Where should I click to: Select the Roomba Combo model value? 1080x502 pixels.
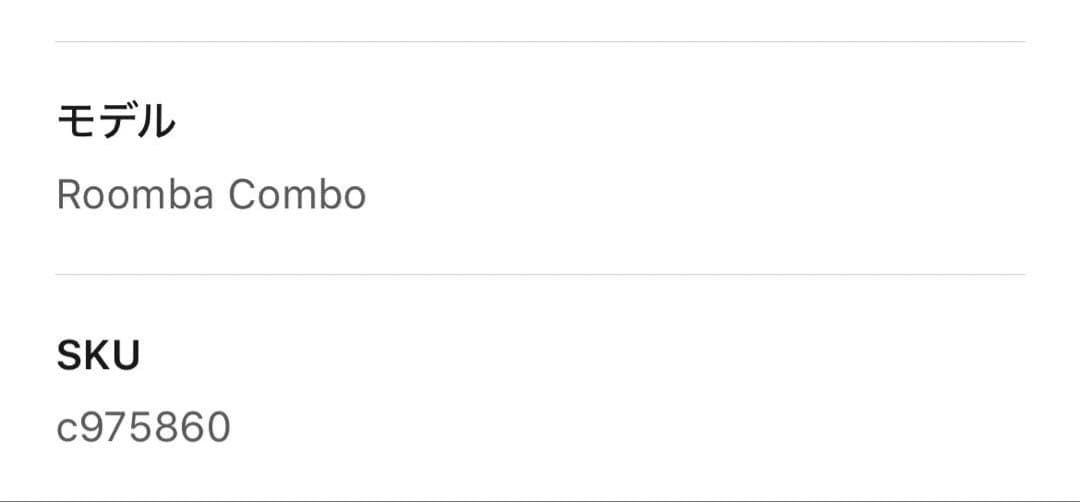(x=211, y=194)
